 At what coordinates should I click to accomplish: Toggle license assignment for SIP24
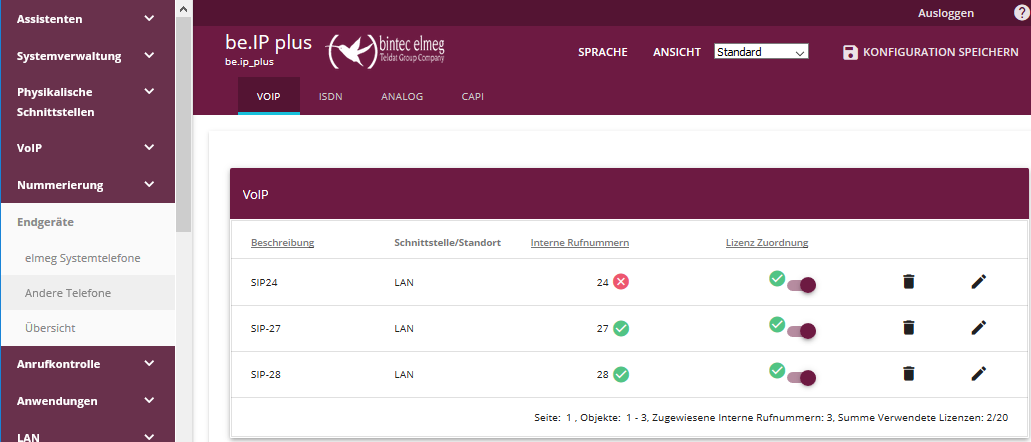pos(801,285)
